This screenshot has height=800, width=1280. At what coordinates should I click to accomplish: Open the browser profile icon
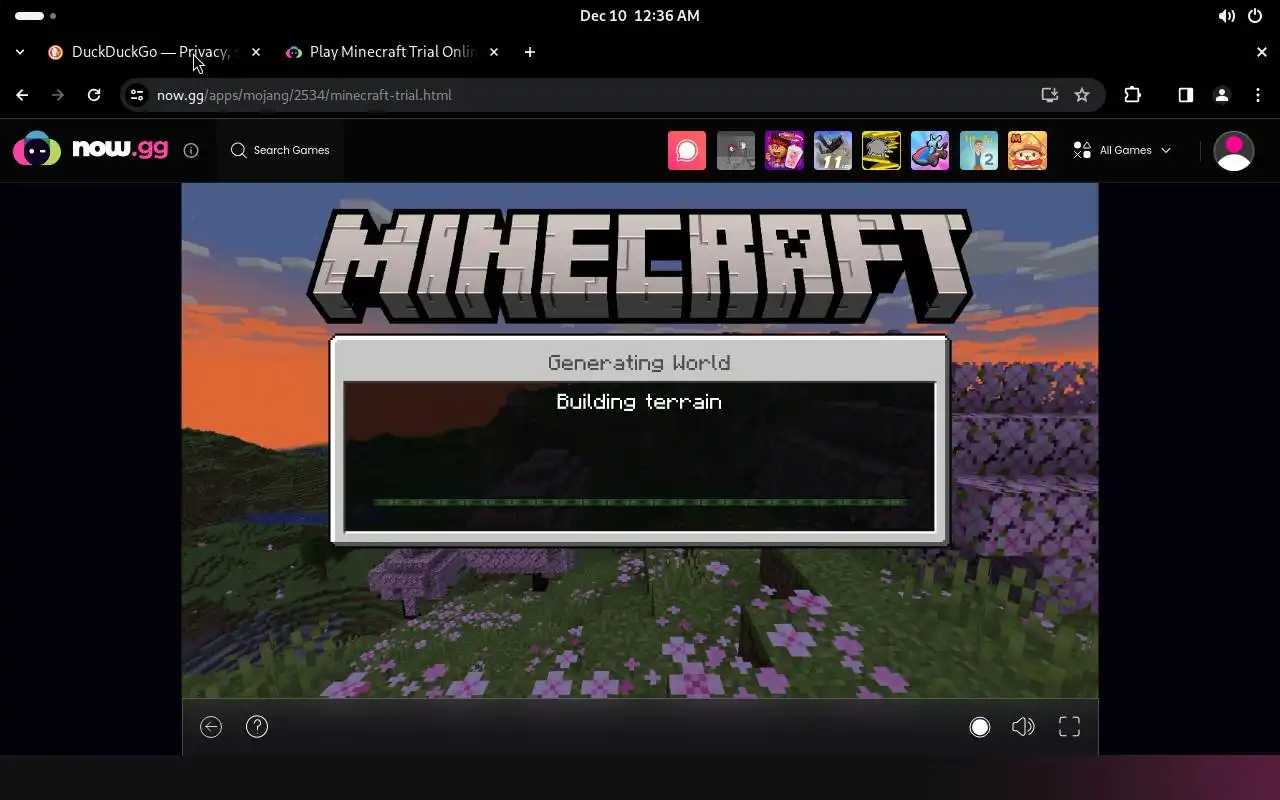click(1221, 95)
